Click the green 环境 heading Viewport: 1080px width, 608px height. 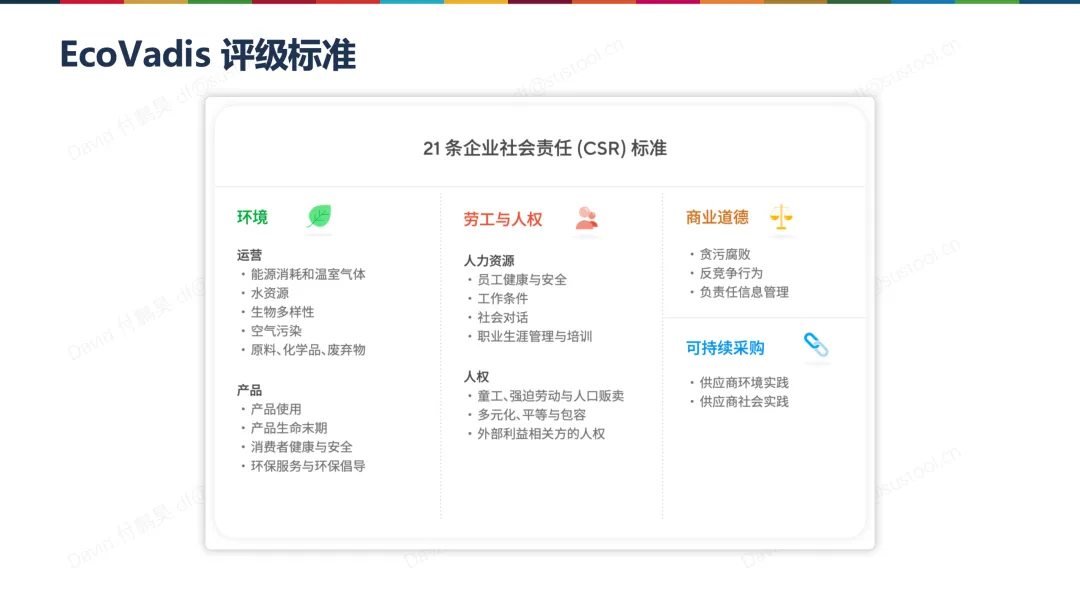tap(252, 218)
